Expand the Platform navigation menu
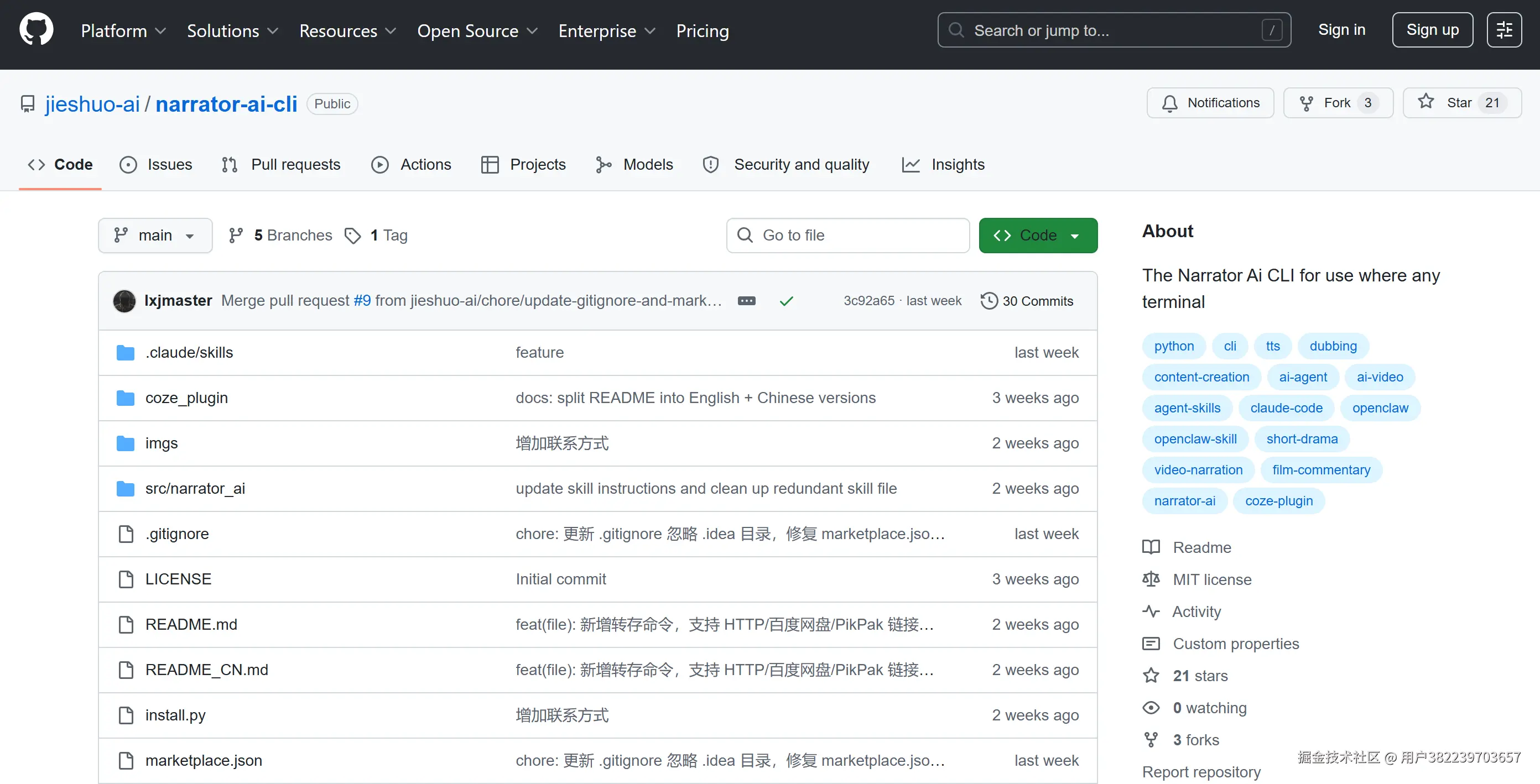 pyautogui.click(x=123, y=30)
